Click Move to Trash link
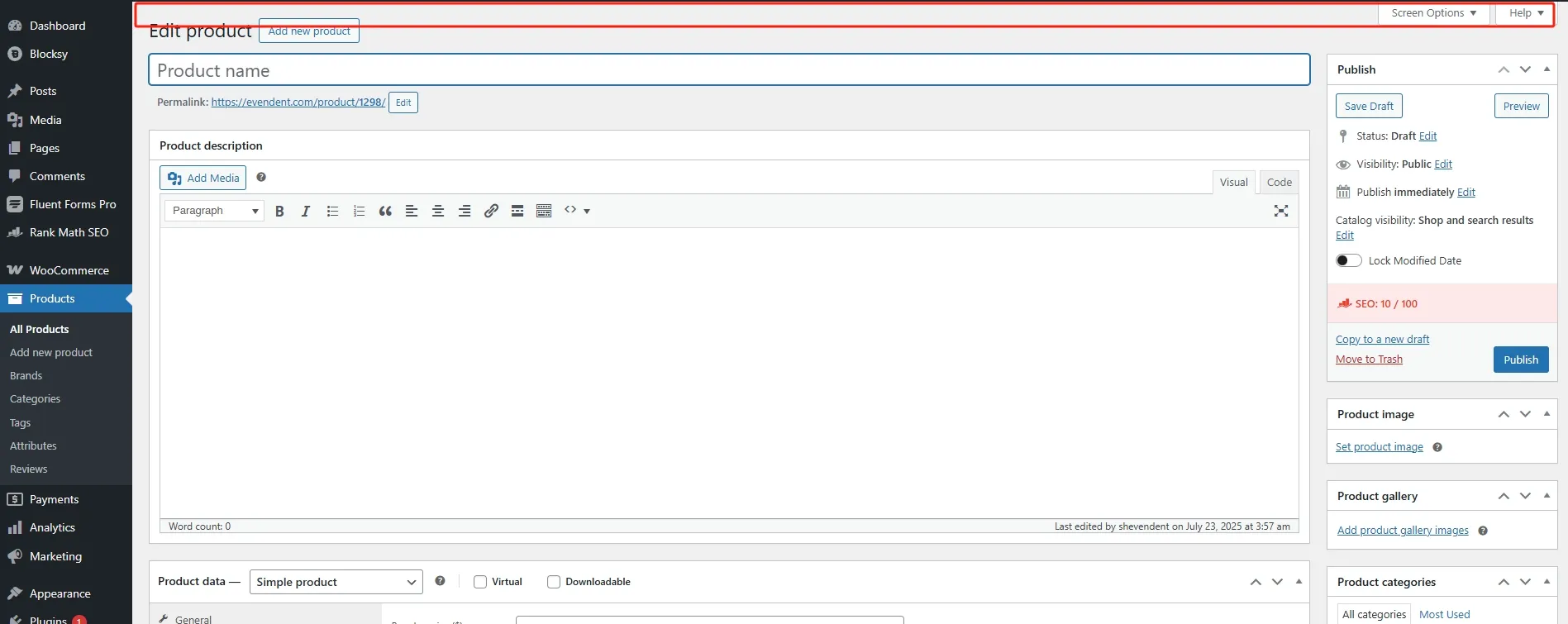 pyautogui.click(x=1369, y=360)
